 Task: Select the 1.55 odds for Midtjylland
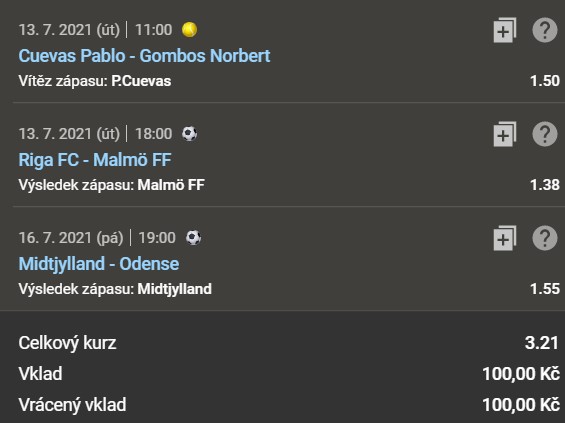click(x=545, y=289)
